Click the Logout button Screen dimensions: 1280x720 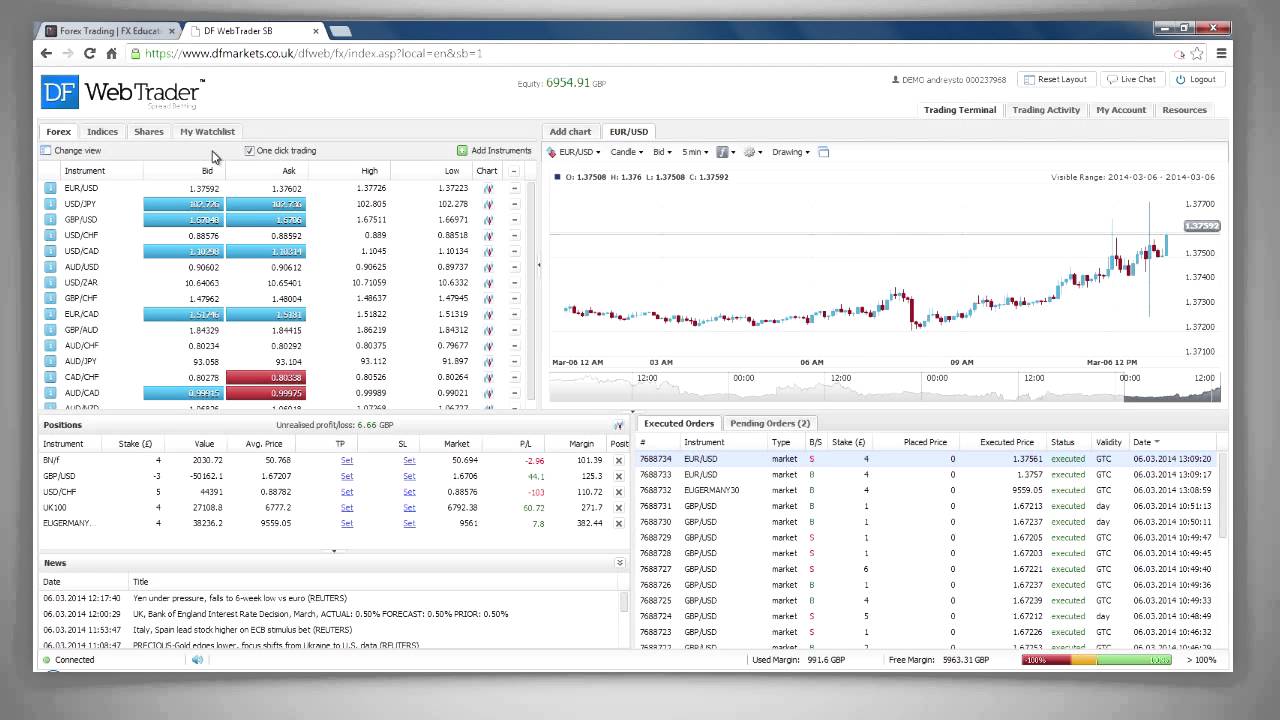tap(1196, 79)
